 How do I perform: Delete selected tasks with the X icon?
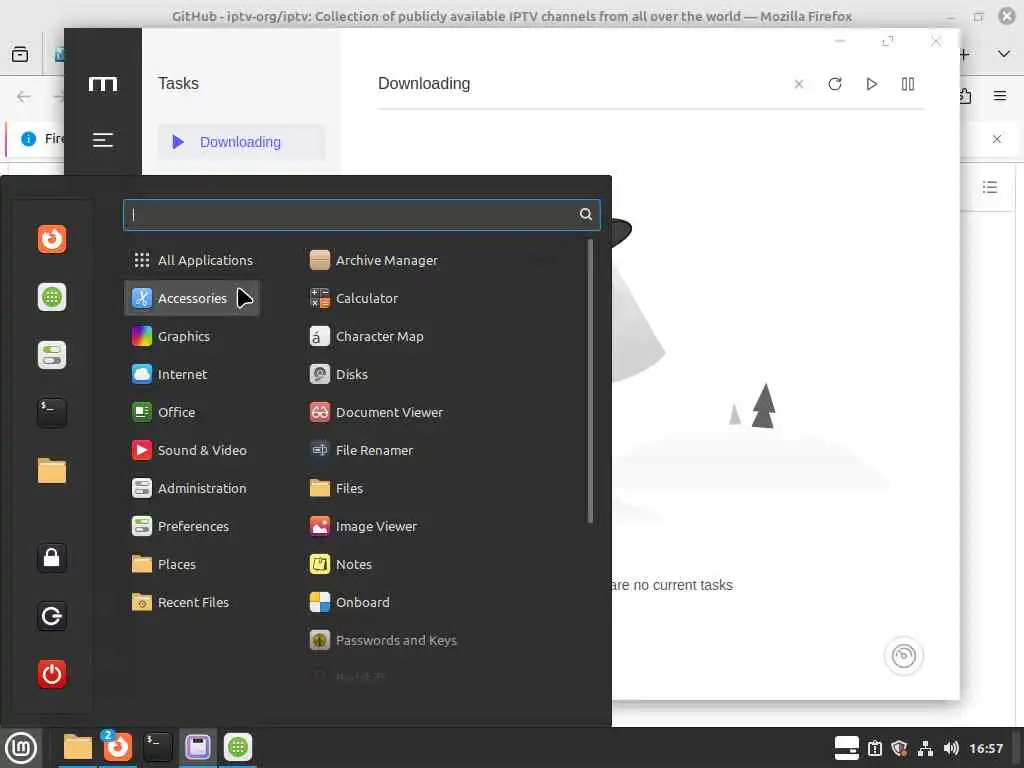(799, 84)
